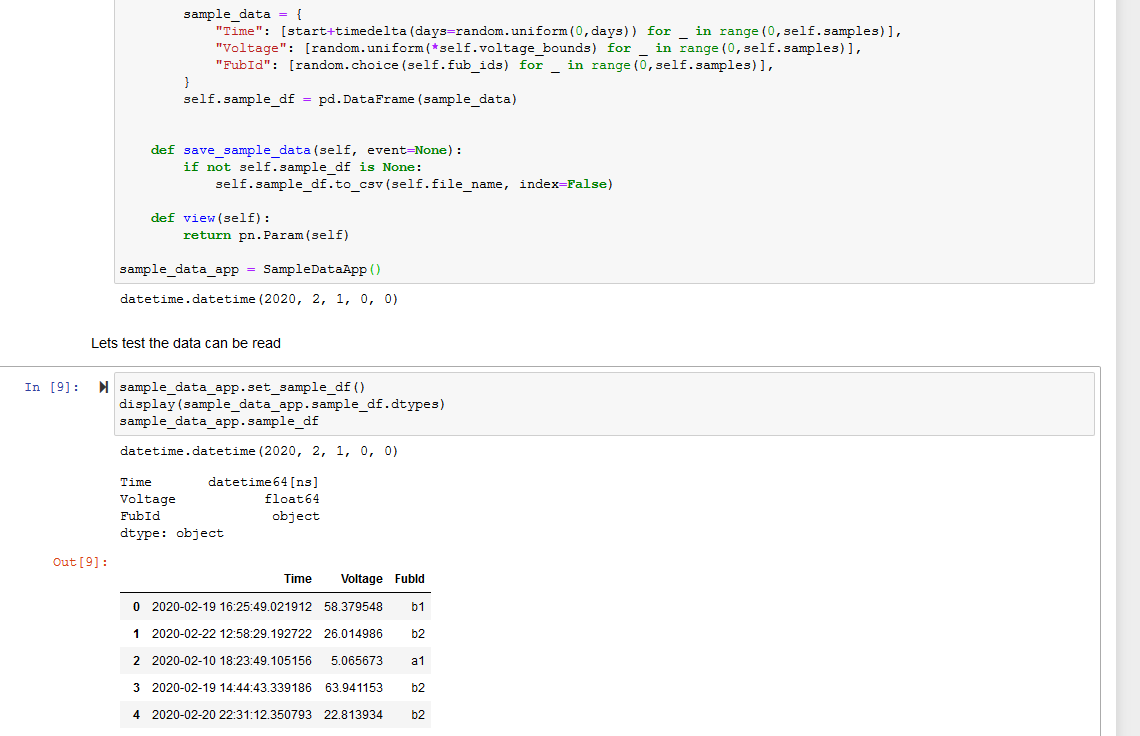
Task: Click the FubId column header
Action: pyautogui.click(x=409, y=579)
